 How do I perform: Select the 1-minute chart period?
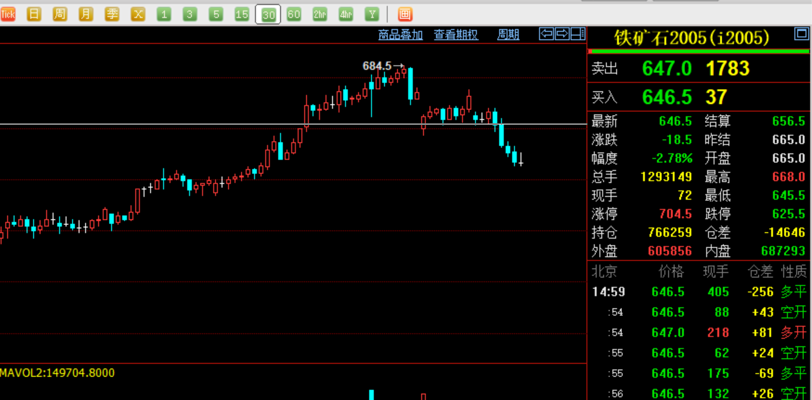[x=164, y=14]
